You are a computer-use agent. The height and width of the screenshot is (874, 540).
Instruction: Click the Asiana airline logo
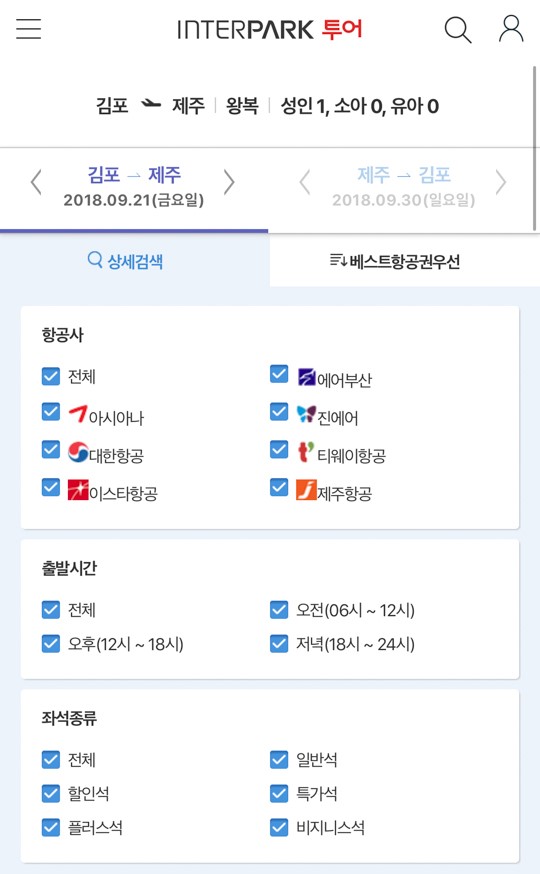[x=78, y=414]
